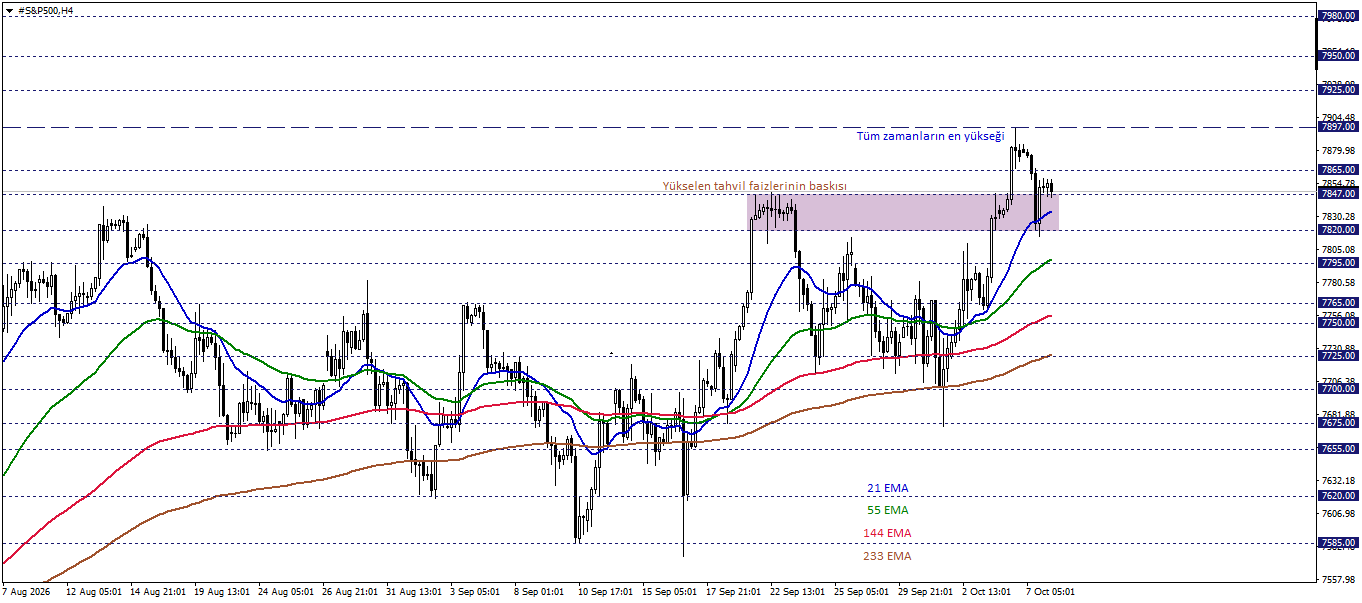1362x603 pixels.
Task: Click the blue '21 EMA' legend label
Action: [x=888, y=488]
